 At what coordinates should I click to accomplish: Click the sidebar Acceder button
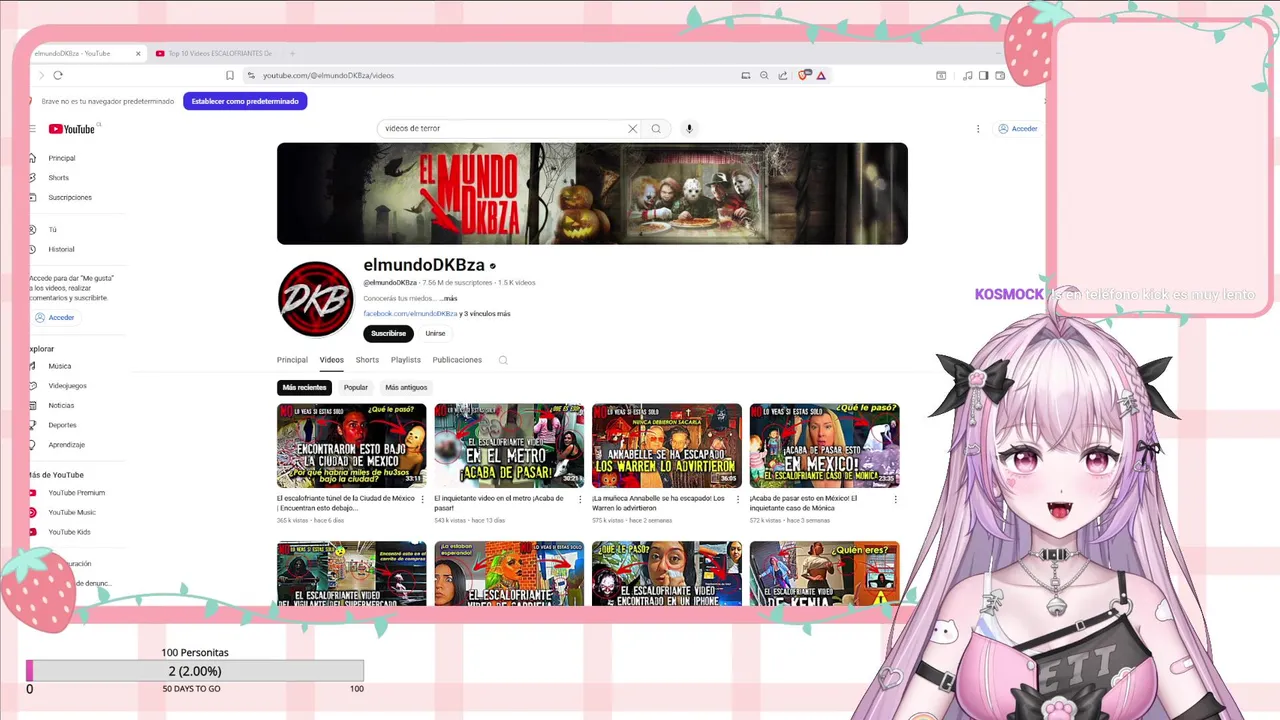(x=54, y=317)
